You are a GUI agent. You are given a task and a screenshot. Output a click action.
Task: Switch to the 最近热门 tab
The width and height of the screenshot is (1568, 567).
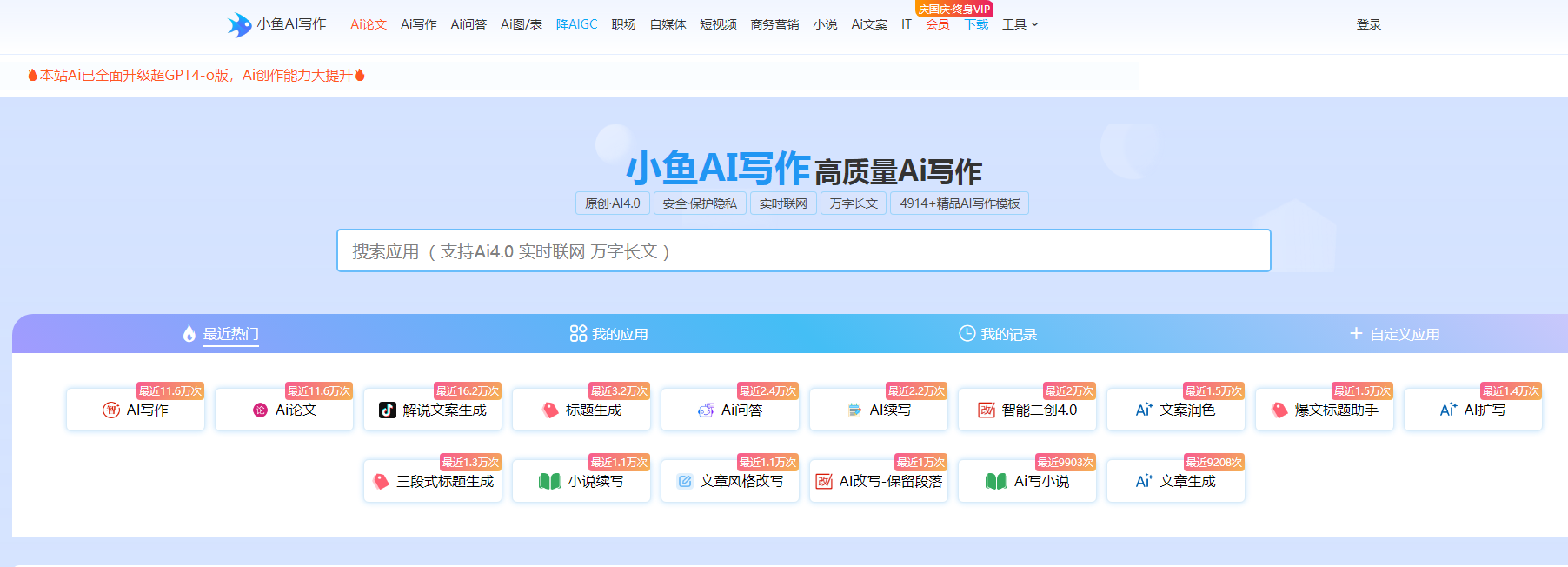pos(221,334)
